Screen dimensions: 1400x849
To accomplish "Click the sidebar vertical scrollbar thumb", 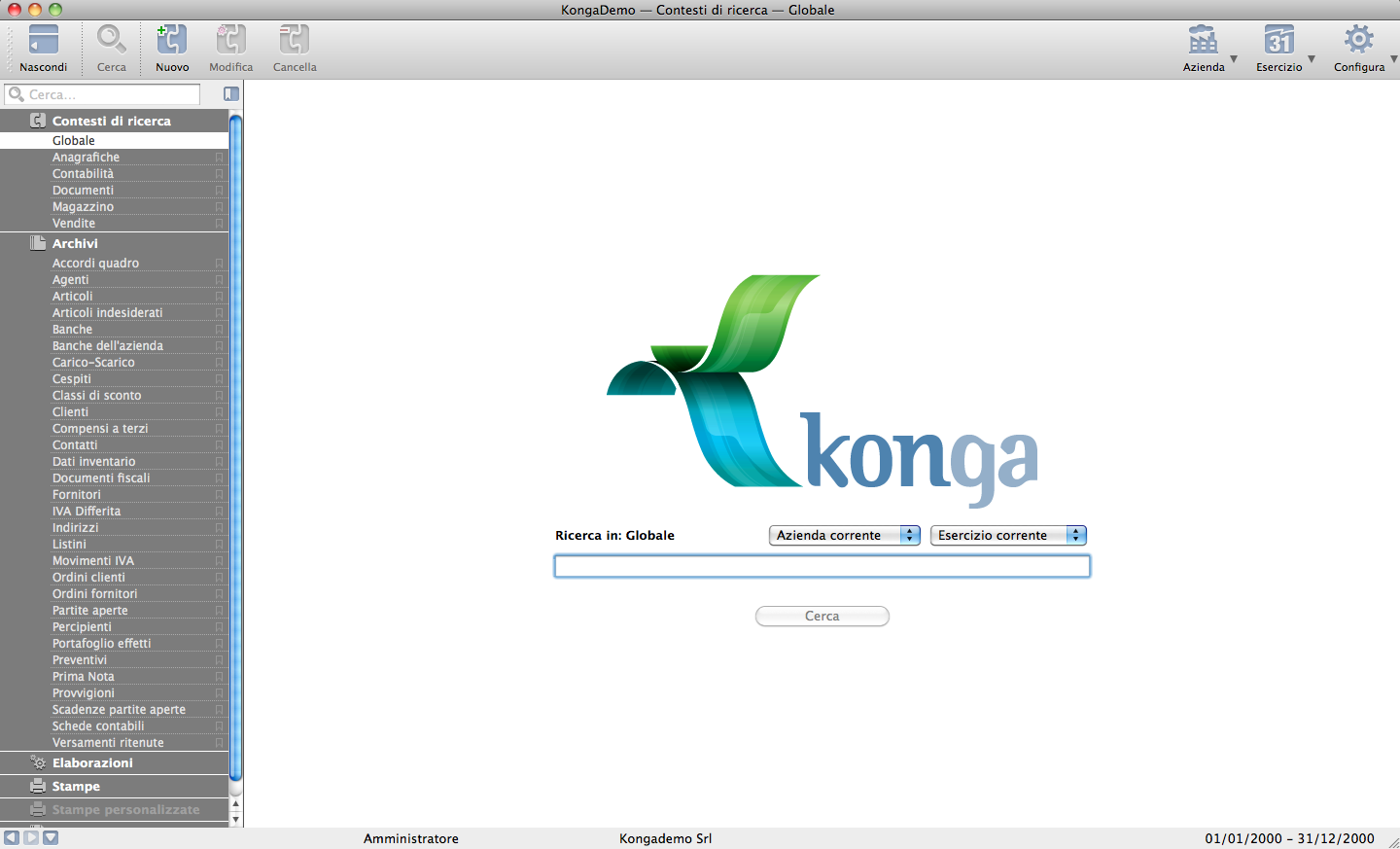I will [235, 447].
